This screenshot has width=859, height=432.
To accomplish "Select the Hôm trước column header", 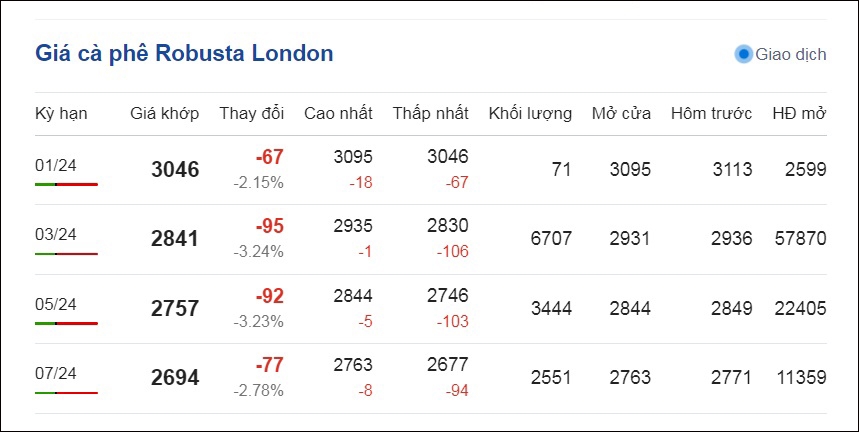I will point(711,113).
